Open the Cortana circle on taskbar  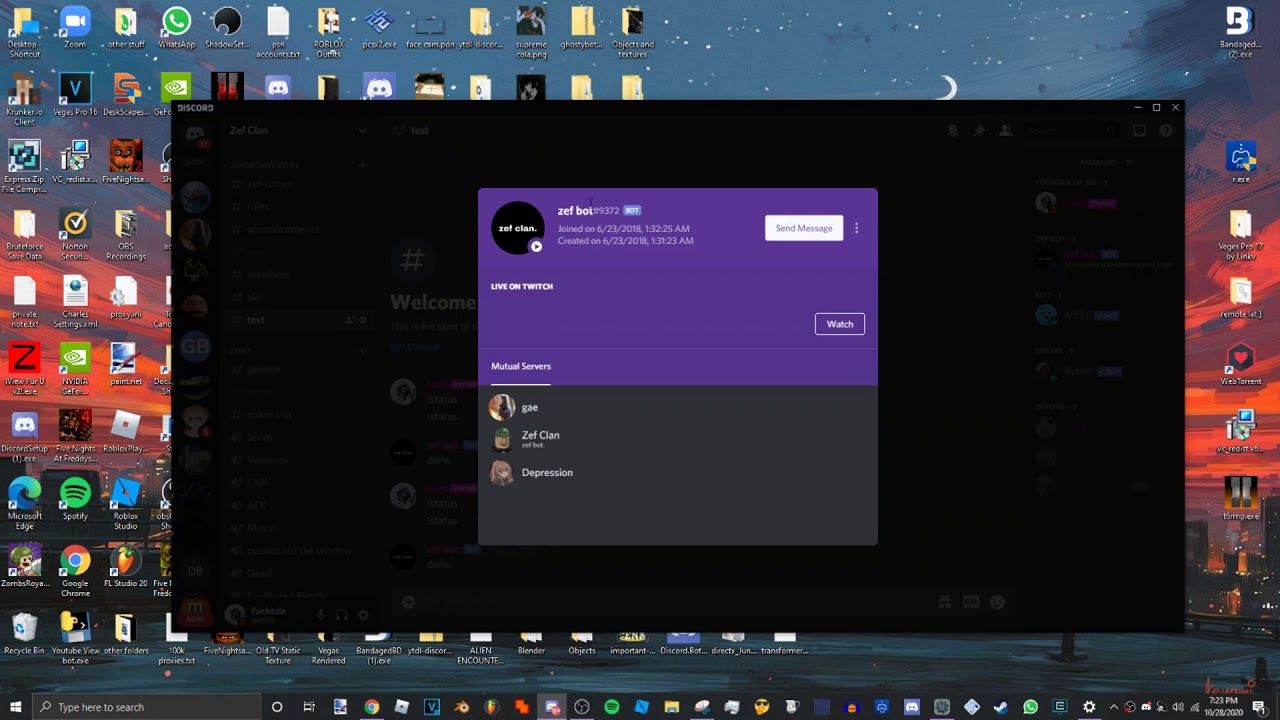pyautogui.click(x=277, y=707)
